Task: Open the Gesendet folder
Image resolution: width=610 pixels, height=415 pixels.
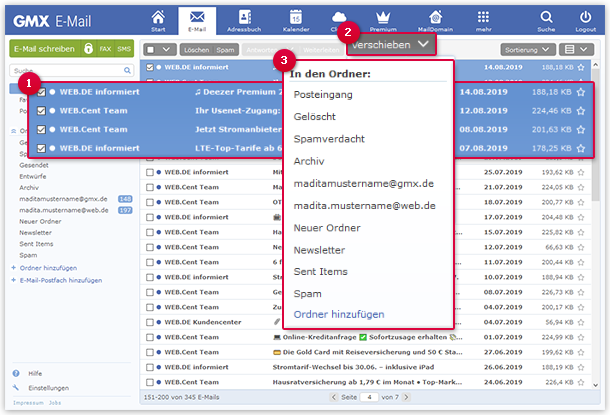Action: pyautogui.click(x=34, y=165)
